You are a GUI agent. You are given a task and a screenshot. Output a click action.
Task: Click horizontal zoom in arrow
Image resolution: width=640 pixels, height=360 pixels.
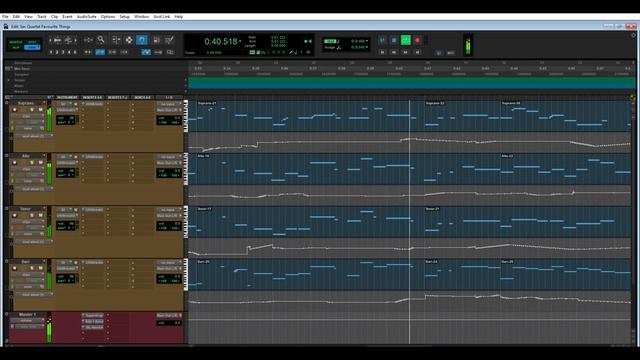tap(76, 40)
